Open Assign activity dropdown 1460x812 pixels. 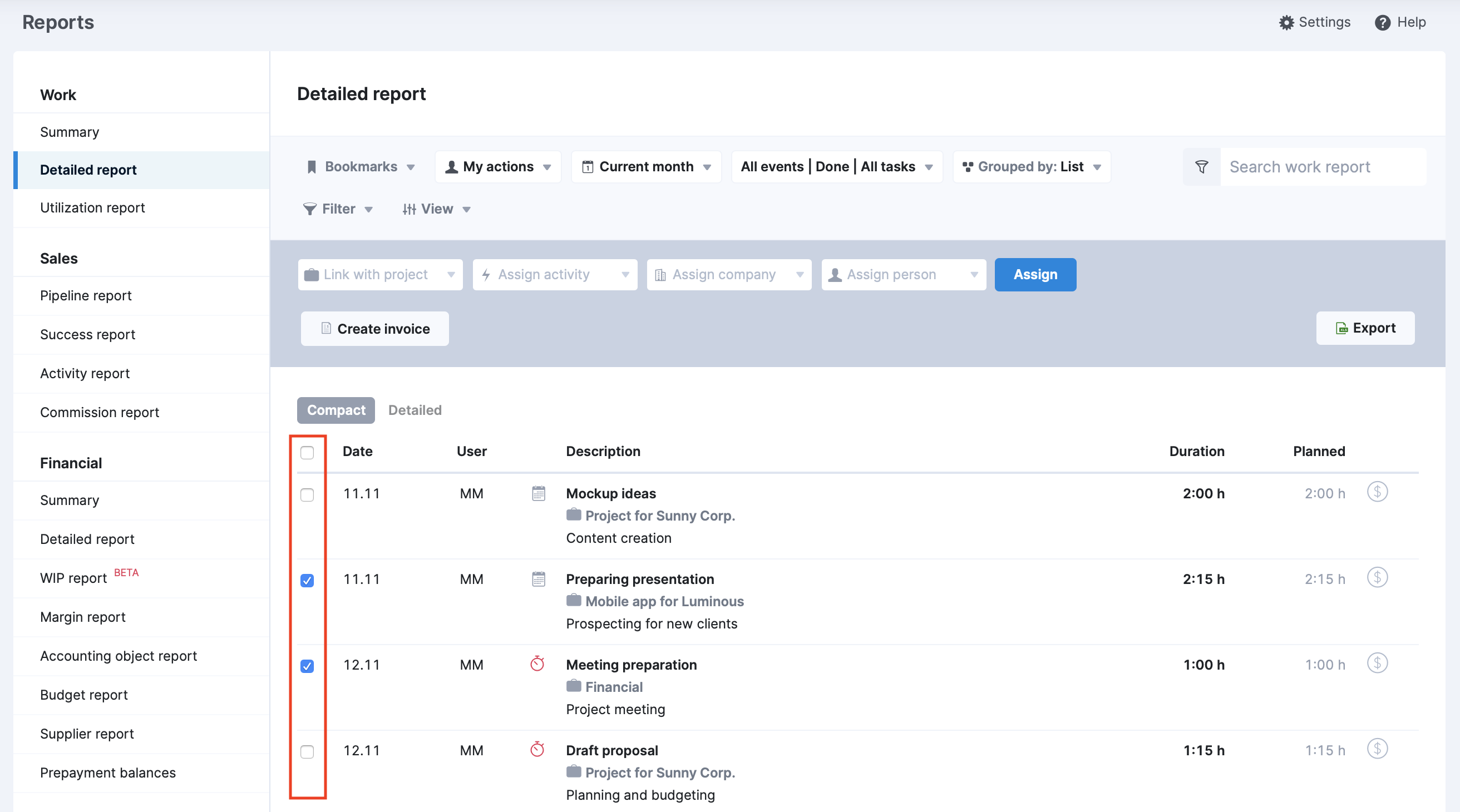click(555, 275)
